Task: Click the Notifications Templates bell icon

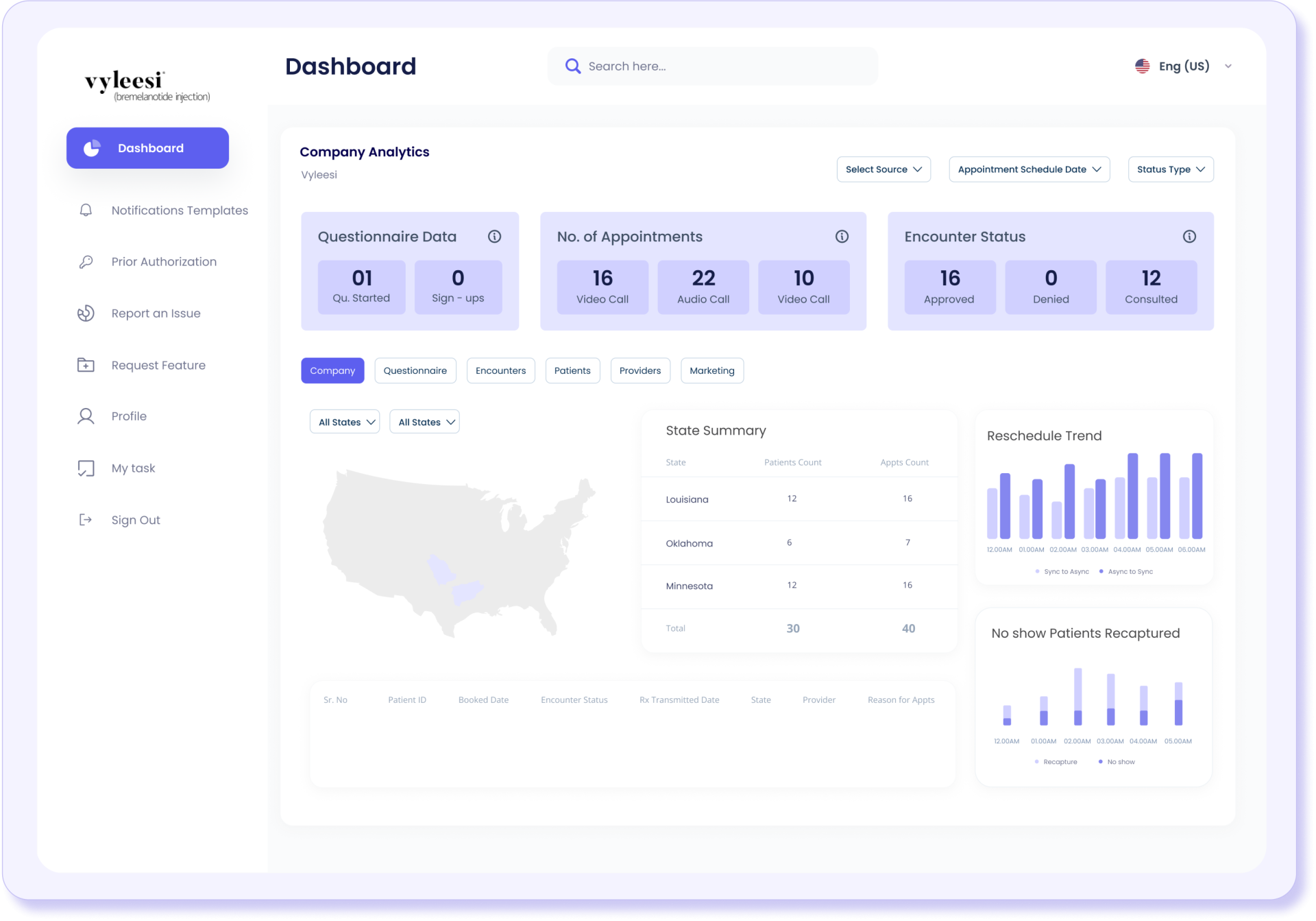Action: (x=86, y=210)
